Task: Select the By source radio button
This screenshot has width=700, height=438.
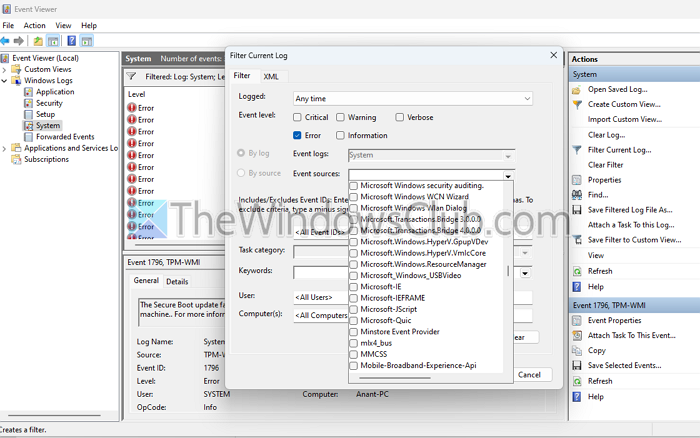Action: click(241, 173)
